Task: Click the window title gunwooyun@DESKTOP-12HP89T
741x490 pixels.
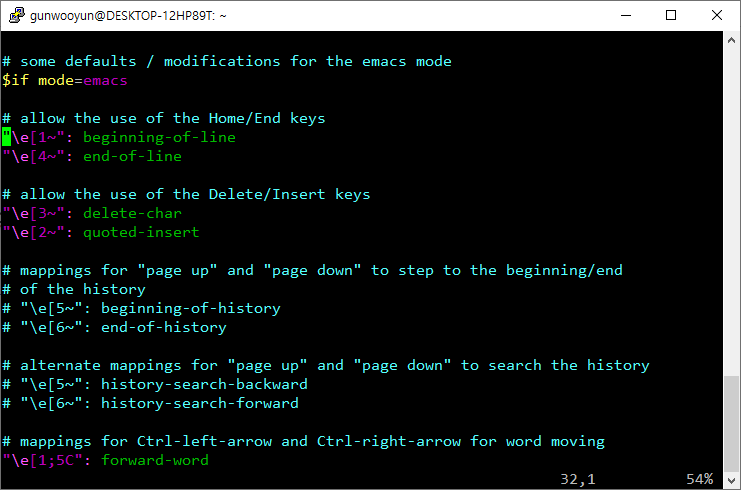Action: point(128,16)
